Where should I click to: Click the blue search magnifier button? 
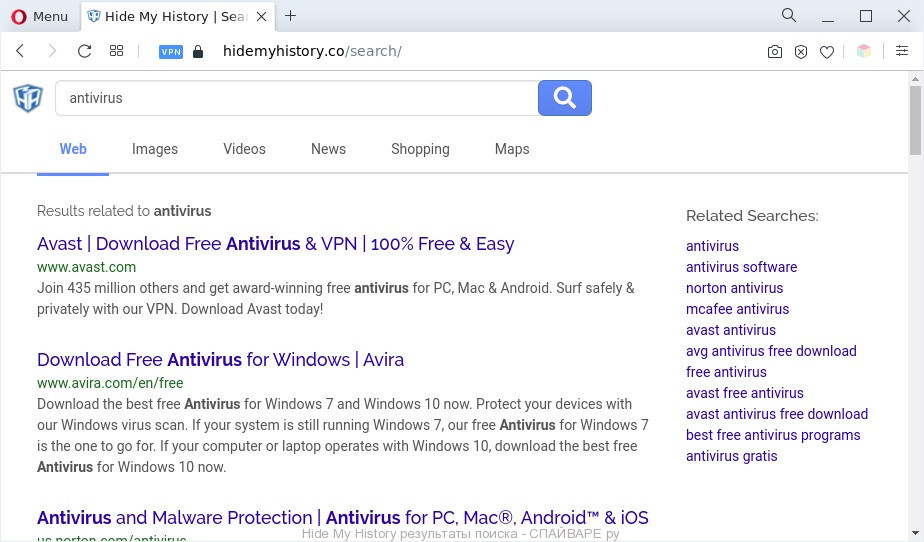point(565,98)
